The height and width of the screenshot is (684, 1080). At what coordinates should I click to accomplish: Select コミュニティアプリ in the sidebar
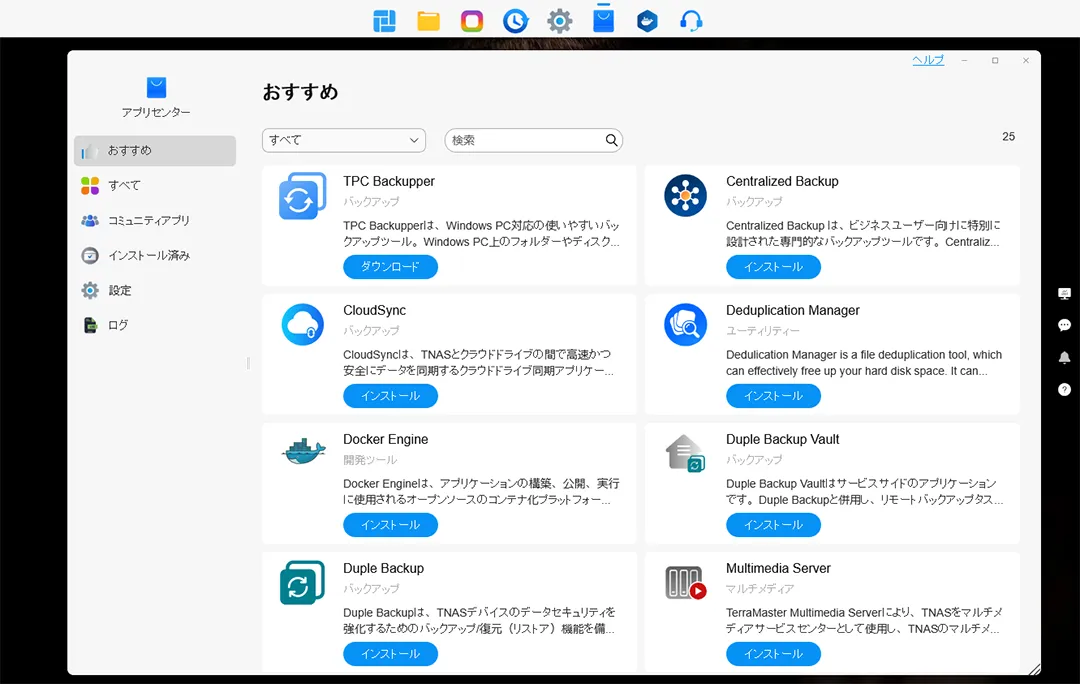pos(148,220)
